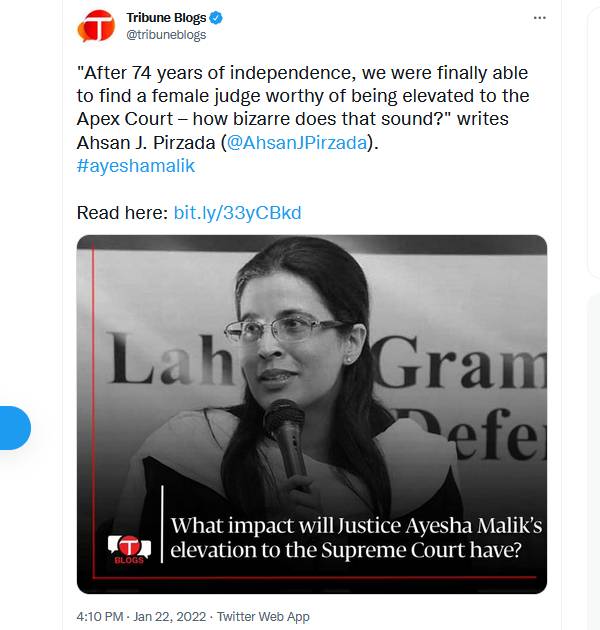
Task: Click the "Read here:" text
Action: point(122,212)
